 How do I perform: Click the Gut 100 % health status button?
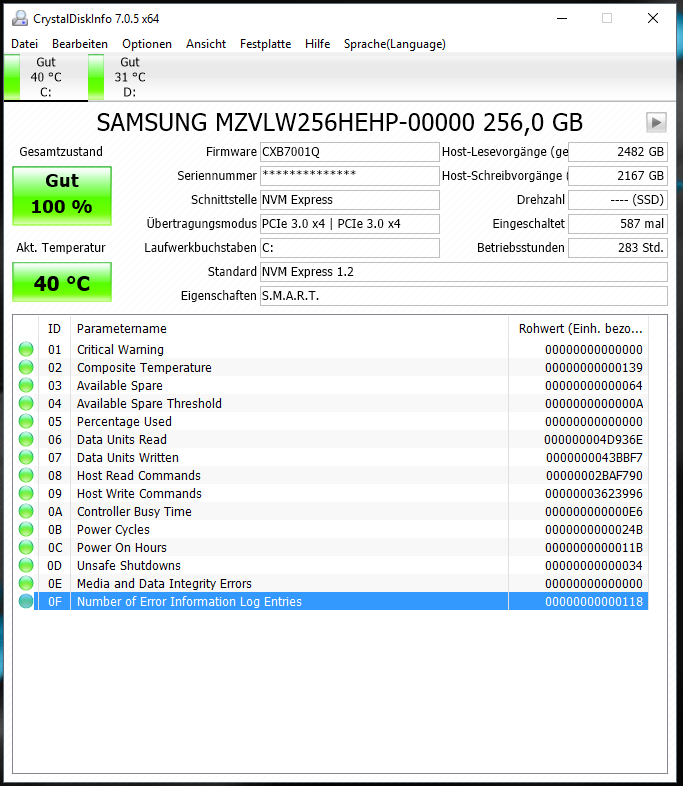pos(62,195)
